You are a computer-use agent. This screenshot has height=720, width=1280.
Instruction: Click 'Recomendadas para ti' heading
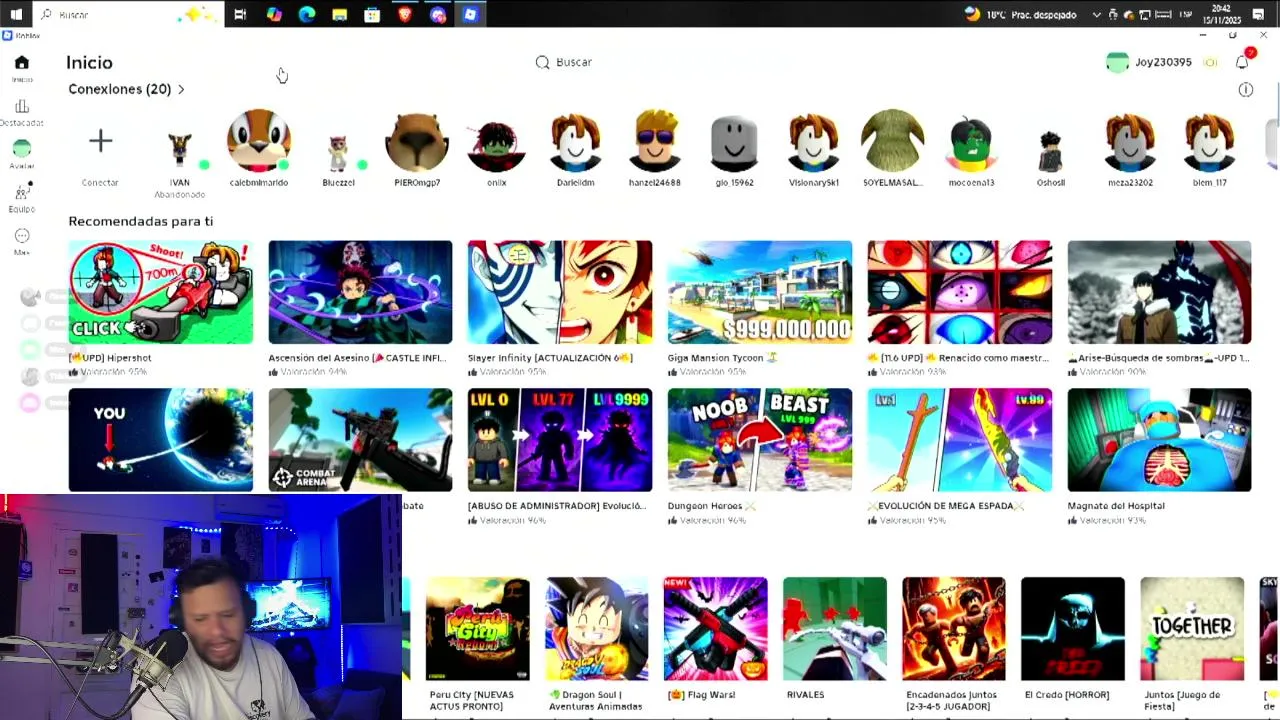click(x=141, y=221)
